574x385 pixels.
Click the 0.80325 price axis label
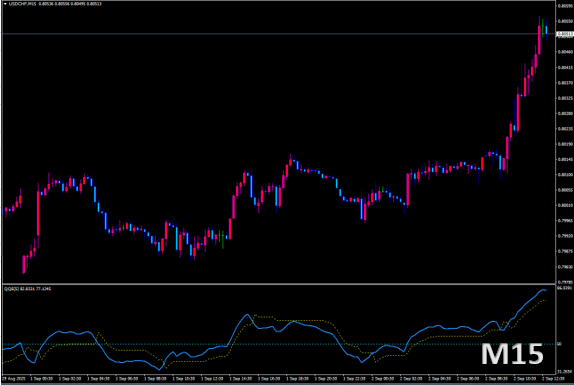coord(565,98)
